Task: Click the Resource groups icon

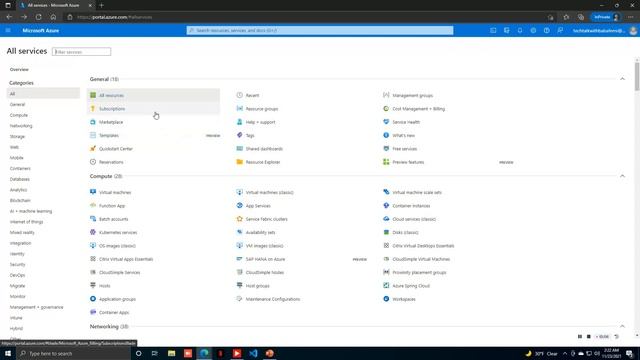Action: click(x=240, y=109)
